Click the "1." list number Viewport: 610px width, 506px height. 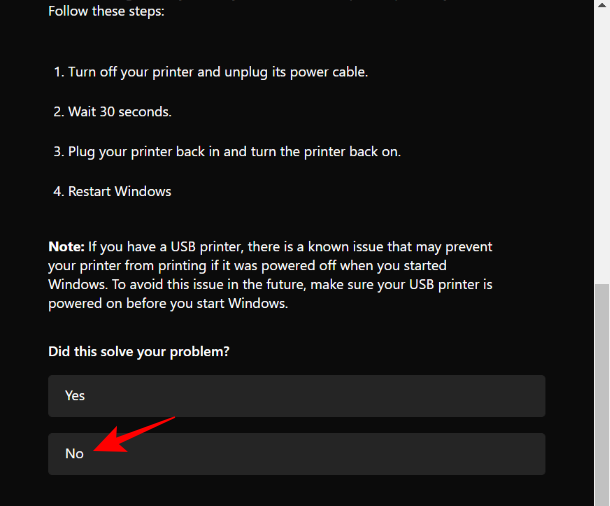coord(58,72)
